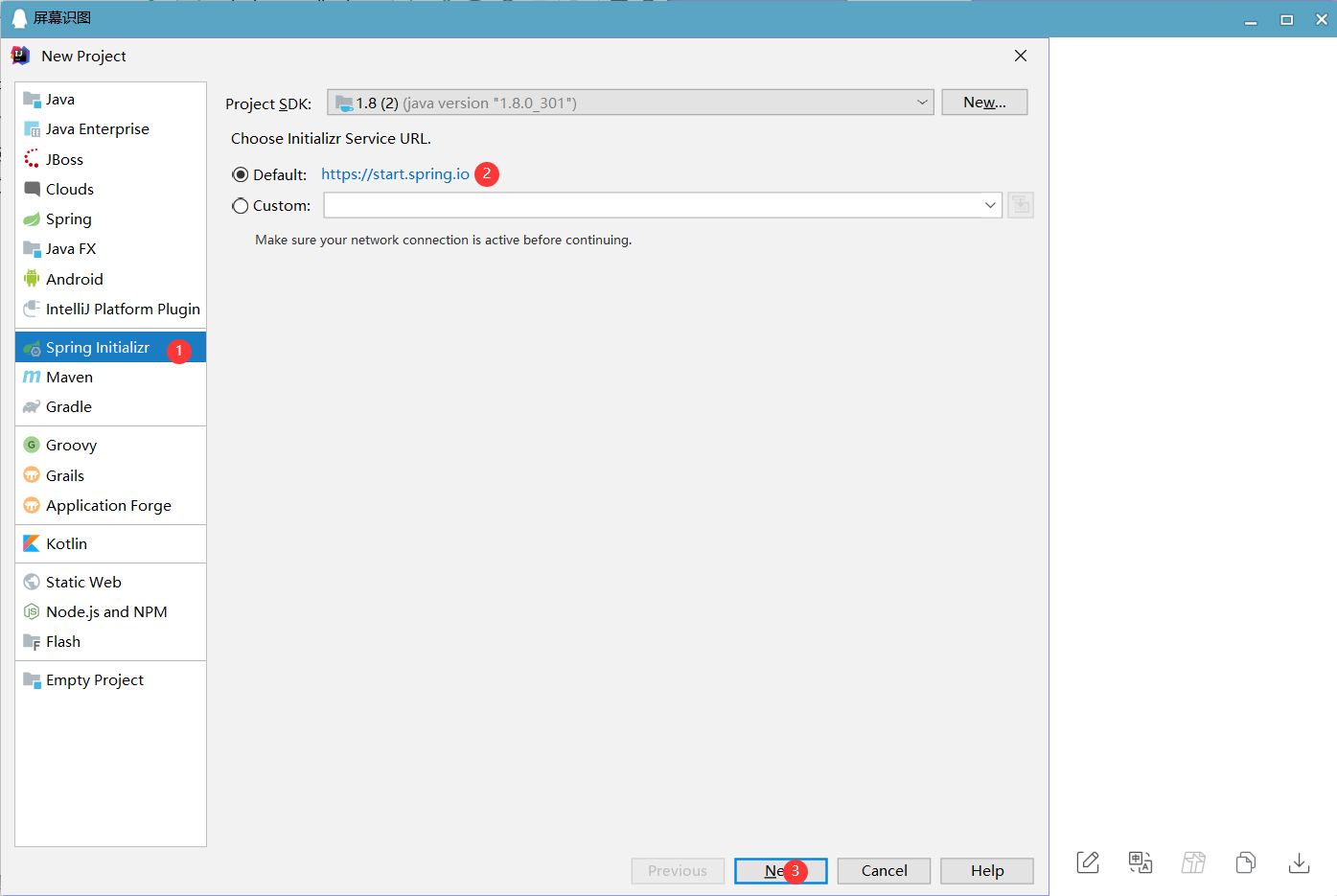Close the New Project dialog
Viewport: 1337px width, 896px height.
pyautogui.click(x=1021, y=56)
